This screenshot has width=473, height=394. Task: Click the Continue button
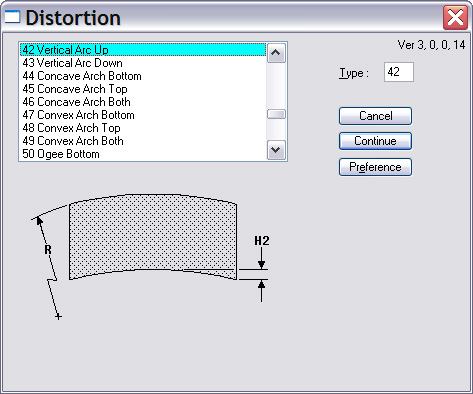point(375,141)
